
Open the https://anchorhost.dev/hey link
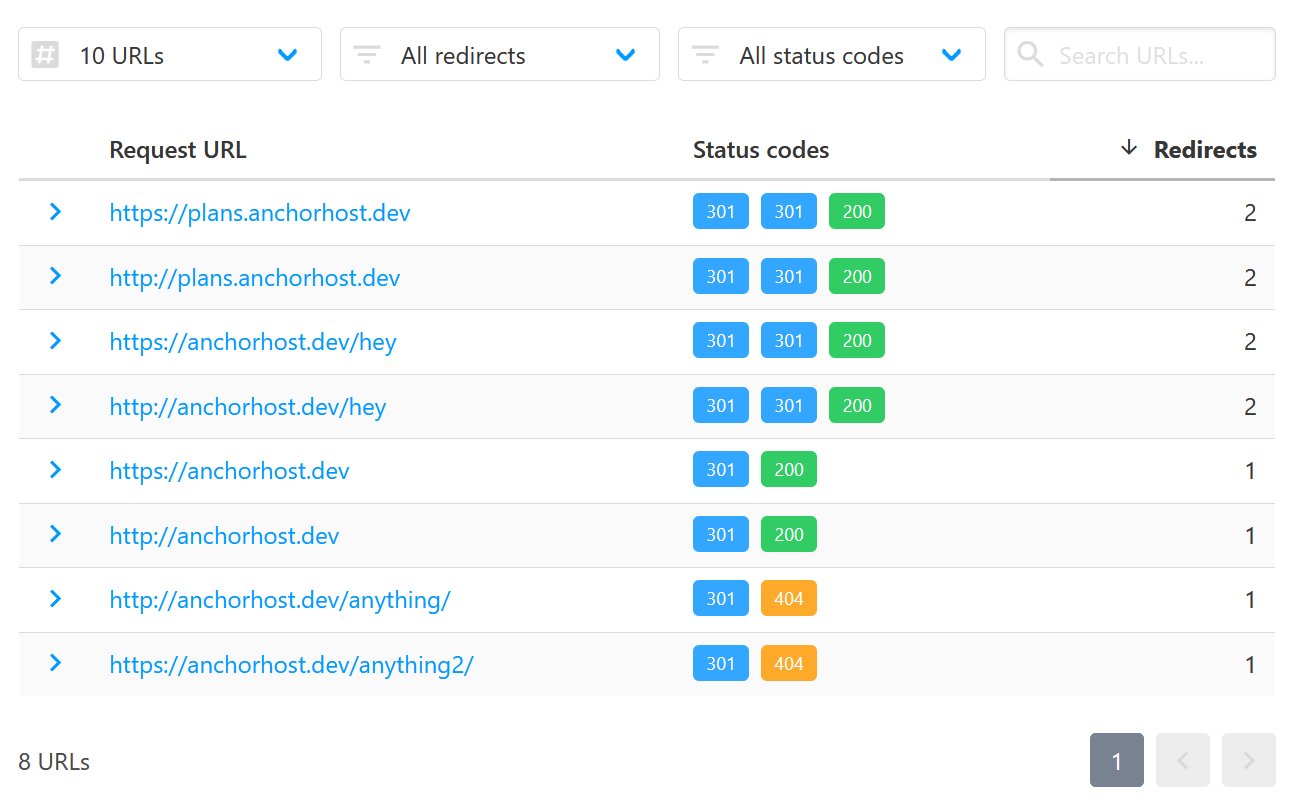point(253,342)
